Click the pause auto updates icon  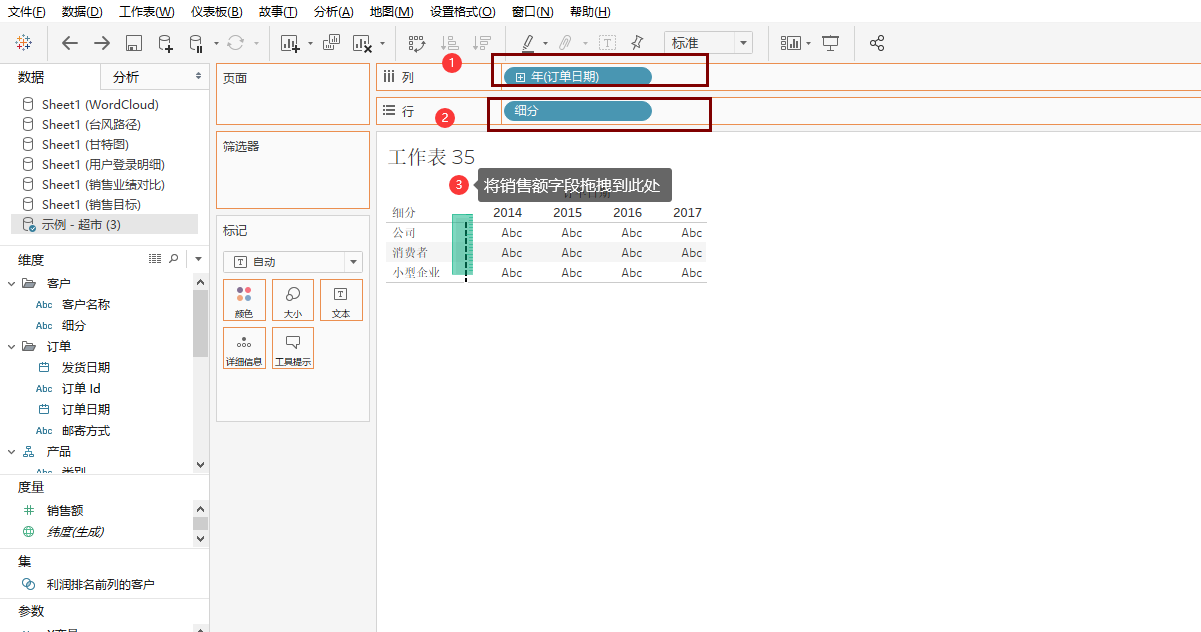point(196,43)
